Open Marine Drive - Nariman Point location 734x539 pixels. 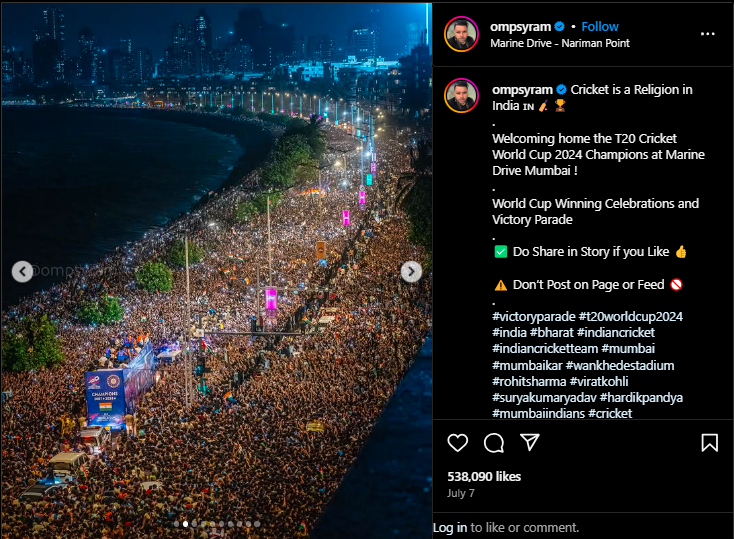(x=559, y=43)
